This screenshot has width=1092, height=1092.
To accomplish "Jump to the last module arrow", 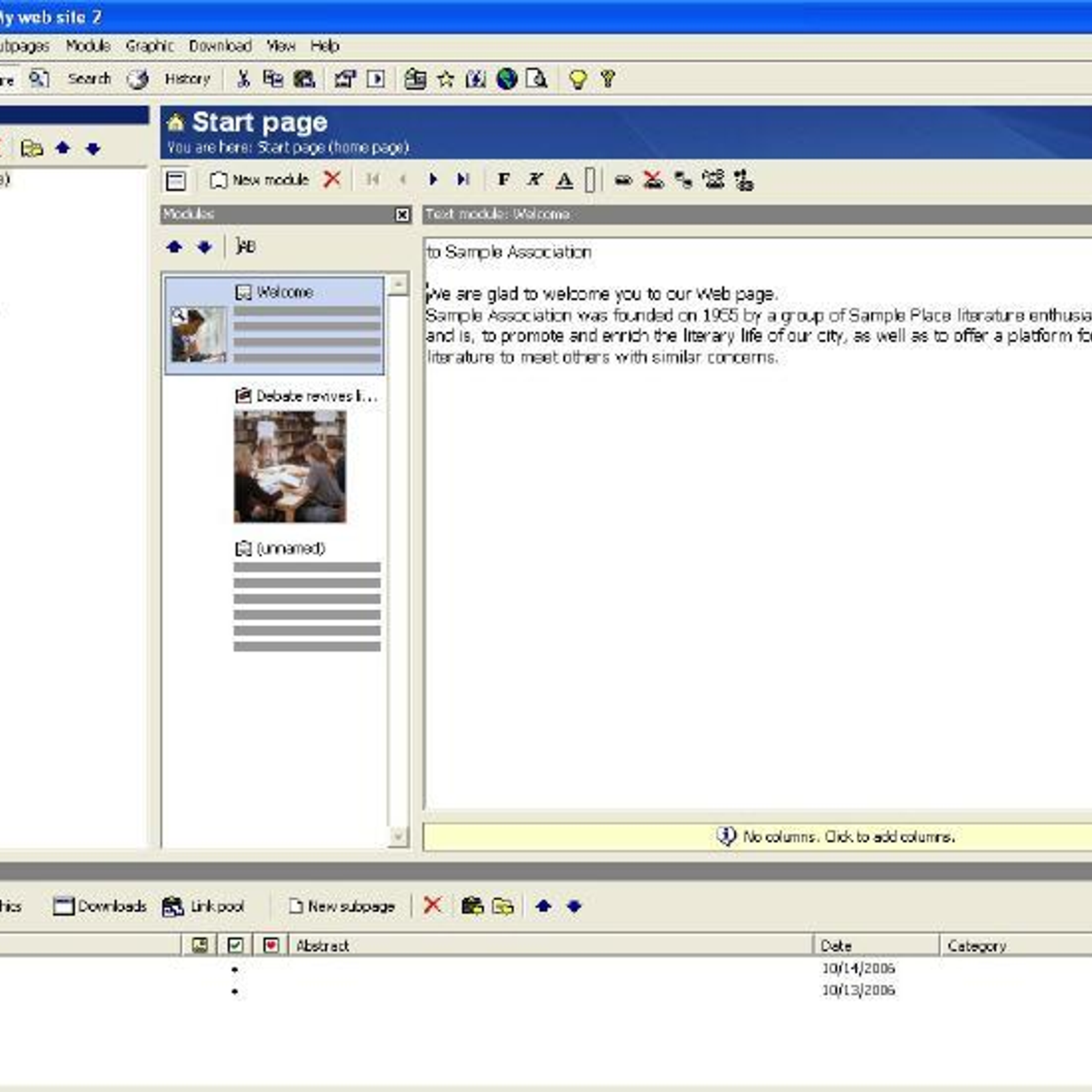I will point(463,179).
